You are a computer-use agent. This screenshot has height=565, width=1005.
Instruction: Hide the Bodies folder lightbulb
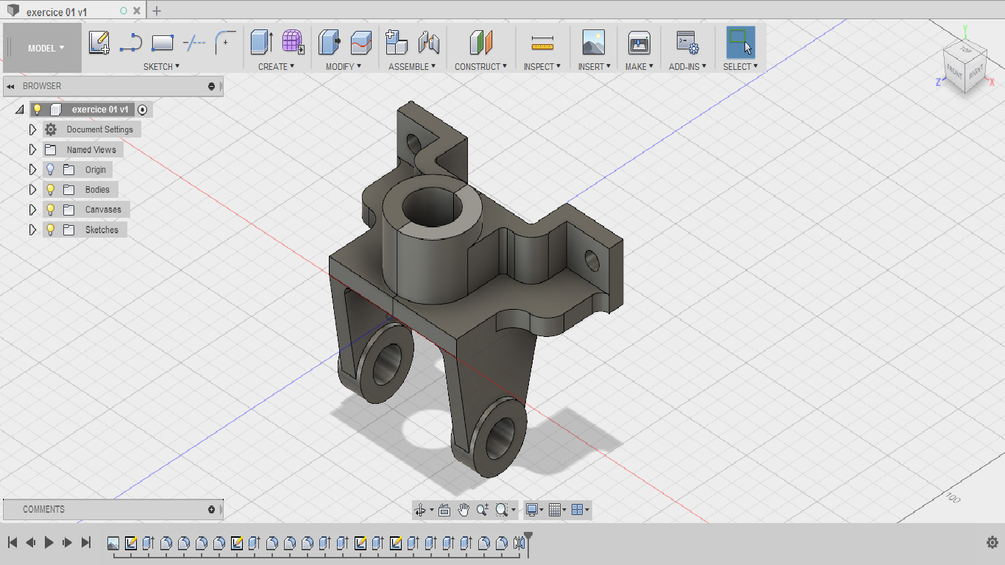coord(50,190)
